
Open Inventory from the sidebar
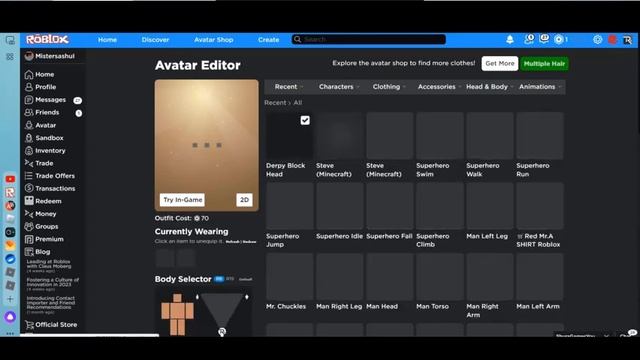[x=45, y=151]
